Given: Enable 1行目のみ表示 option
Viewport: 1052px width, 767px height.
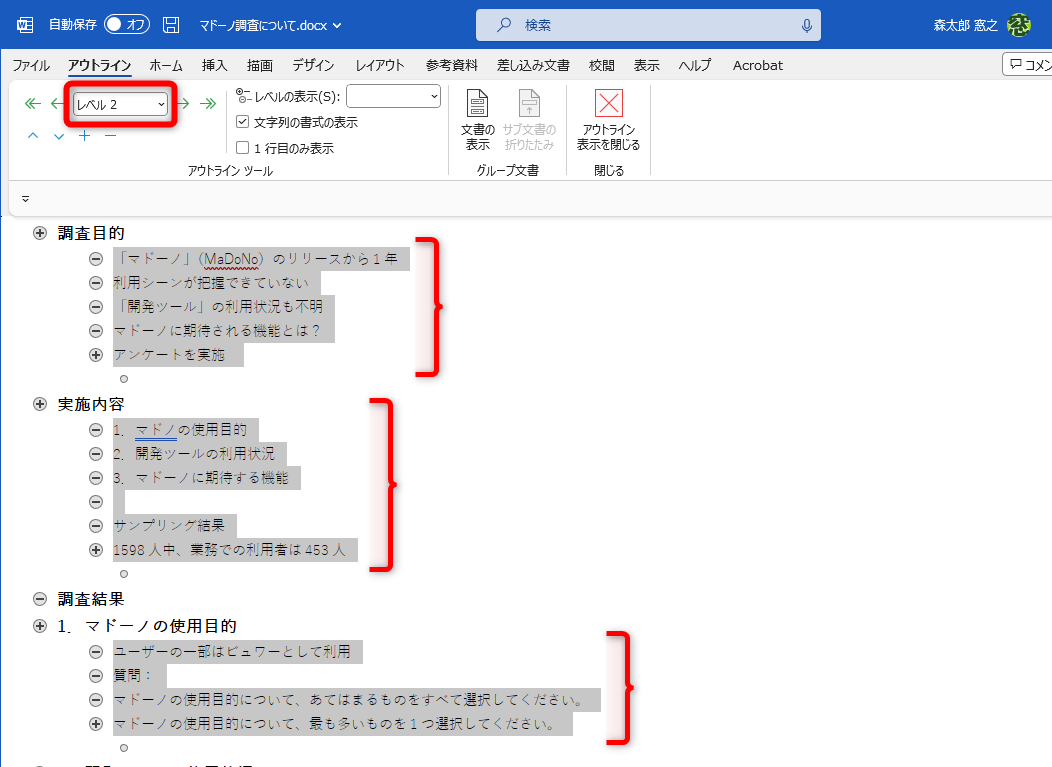Looking at the screenshot, I should click(243, 146).
